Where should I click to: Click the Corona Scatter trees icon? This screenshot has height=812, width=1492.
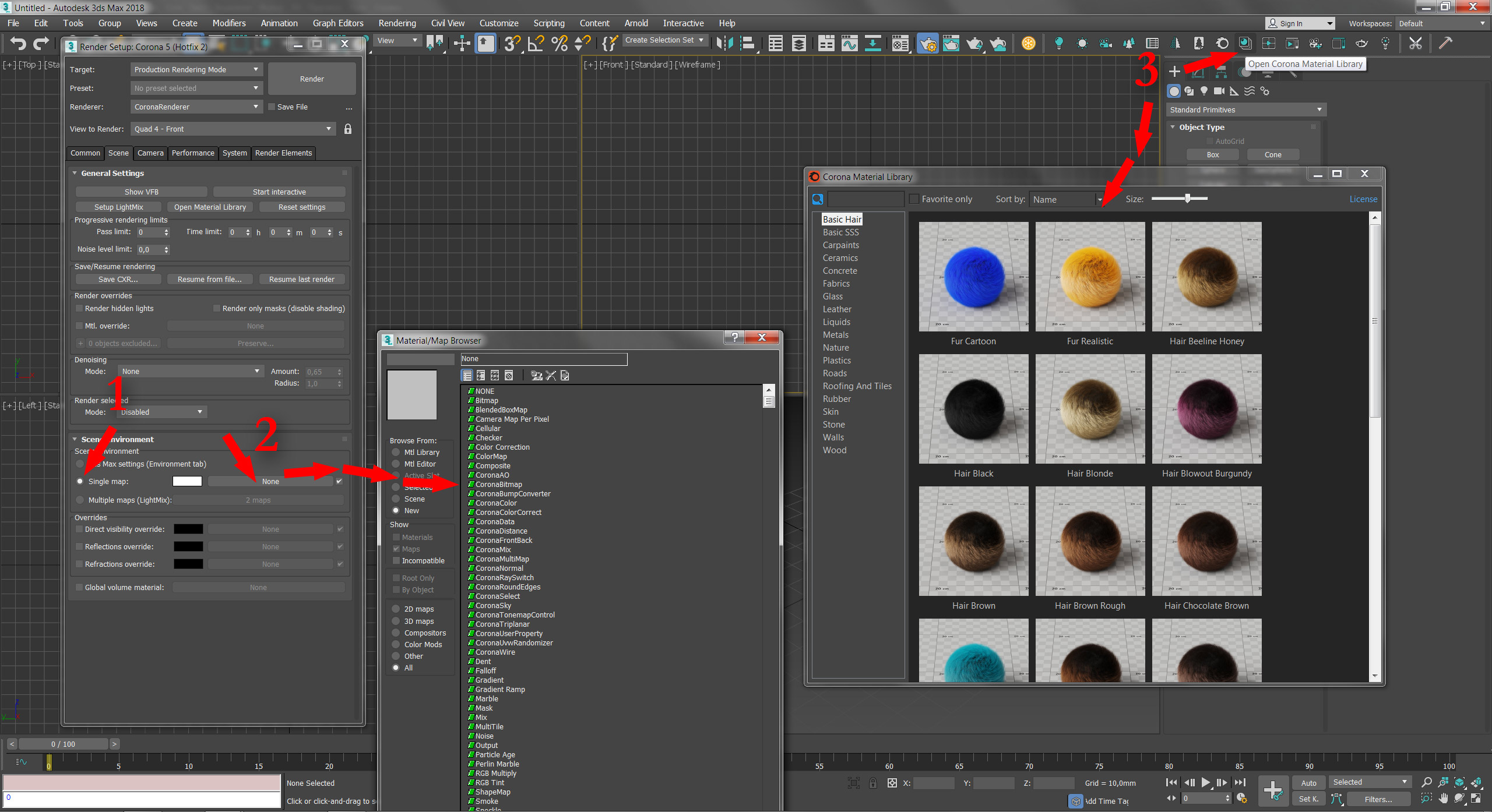pyautogui.click(x=1129, y=43)
